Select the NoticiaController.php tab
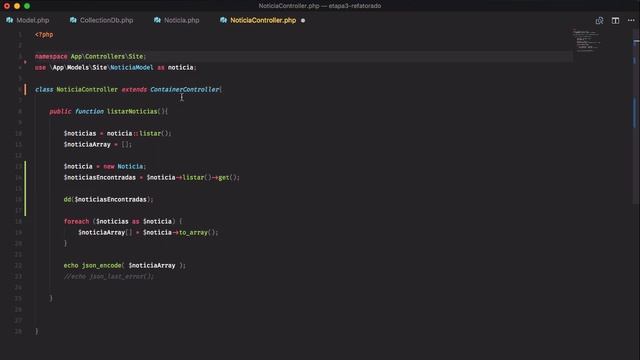The width and height of the screenshot is (640, 360). [262, 20]
